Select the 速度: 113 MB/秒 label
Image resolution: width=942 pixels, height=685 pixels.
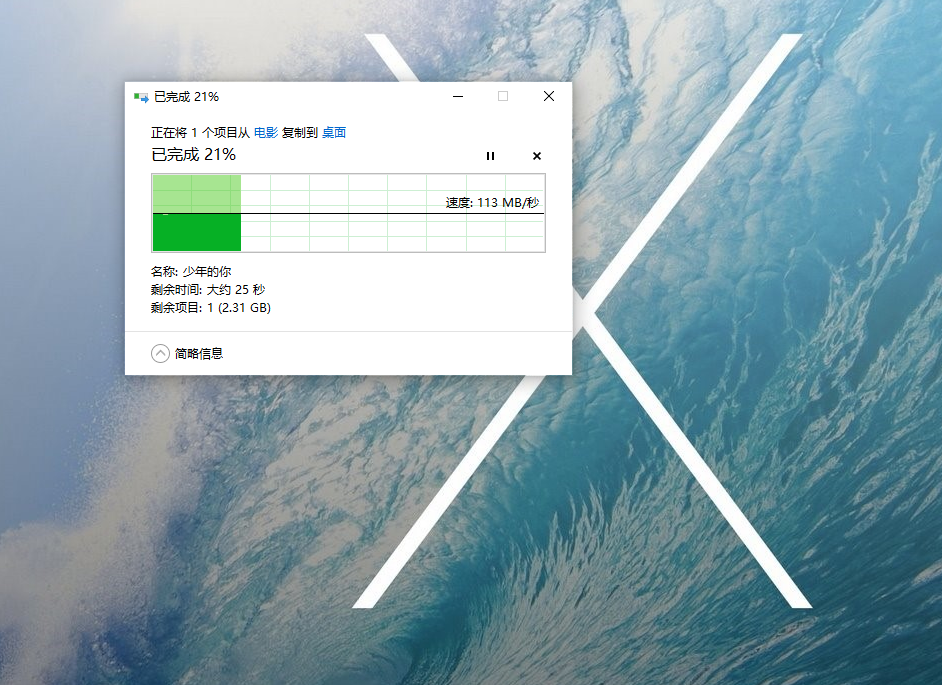pos(492,203)
